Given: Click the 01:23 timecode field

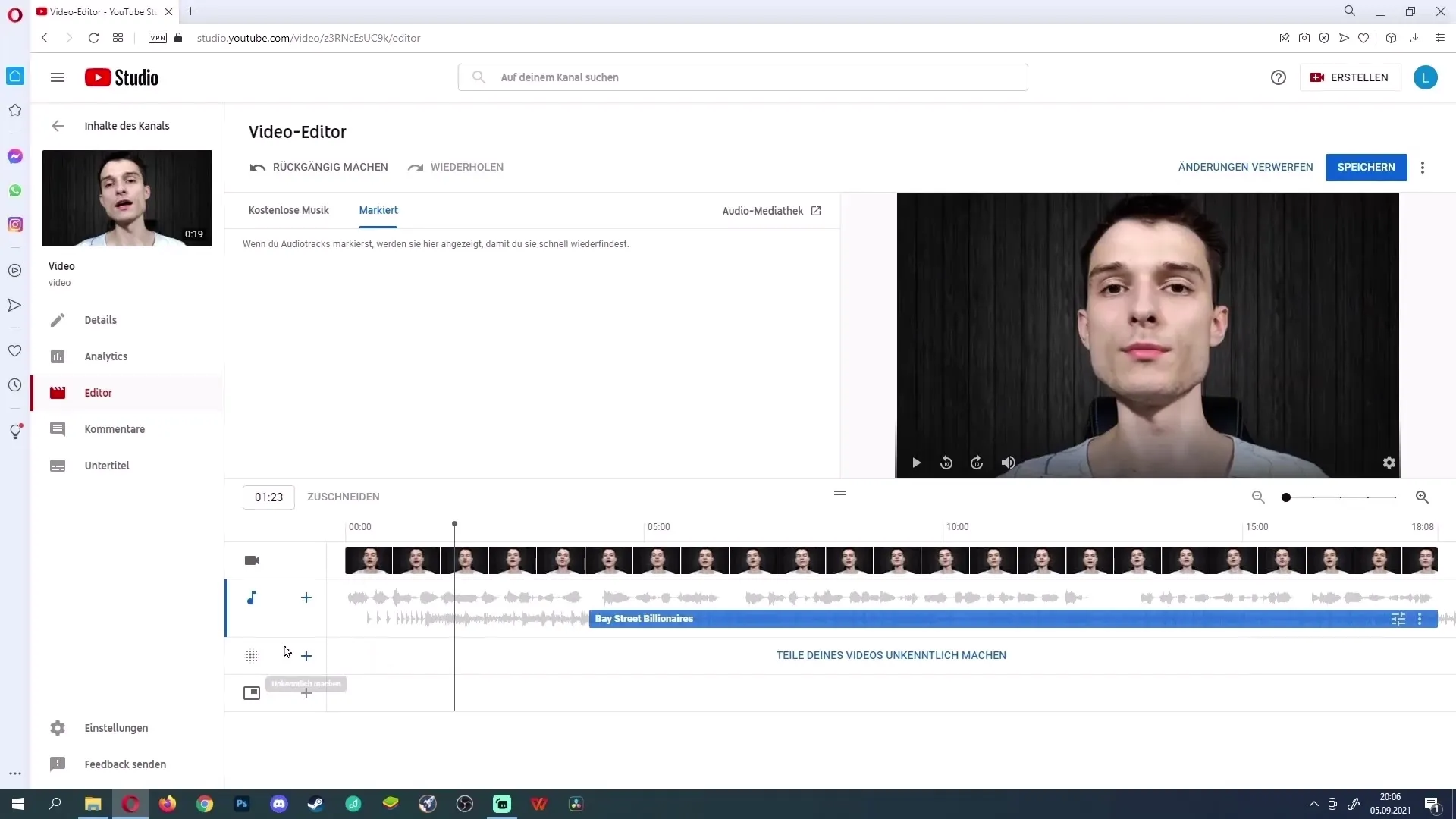Looking at the screenshot, I should pos(268,497).
